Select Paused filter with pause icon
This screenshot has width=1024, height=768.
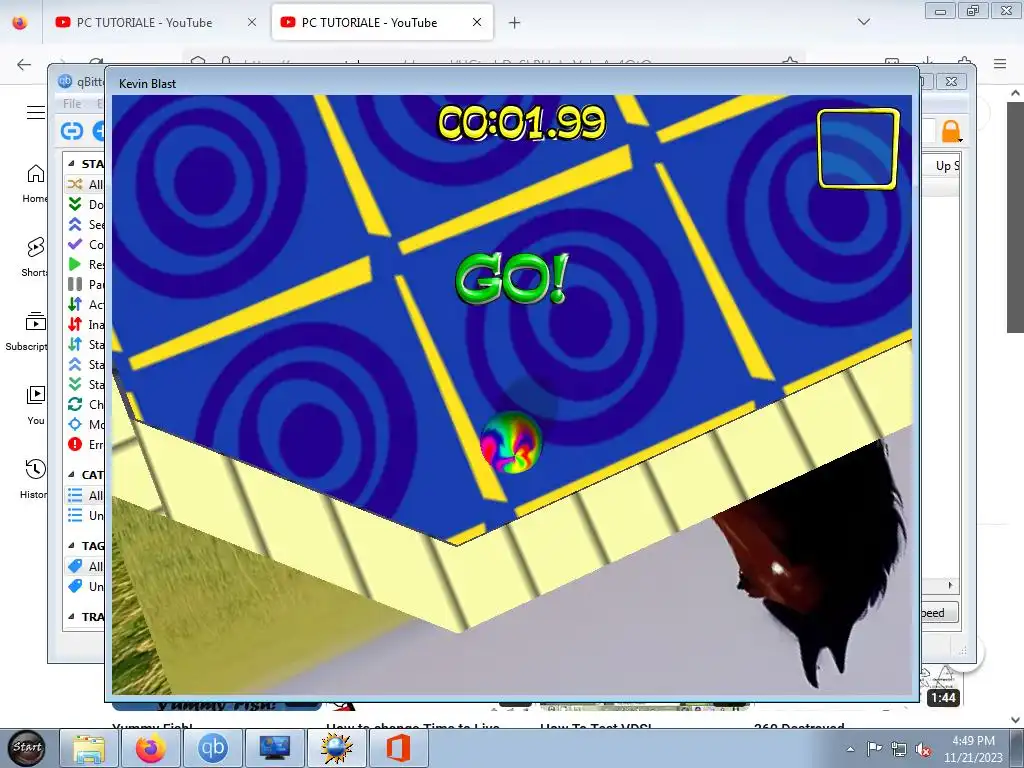tap(85, 284)
